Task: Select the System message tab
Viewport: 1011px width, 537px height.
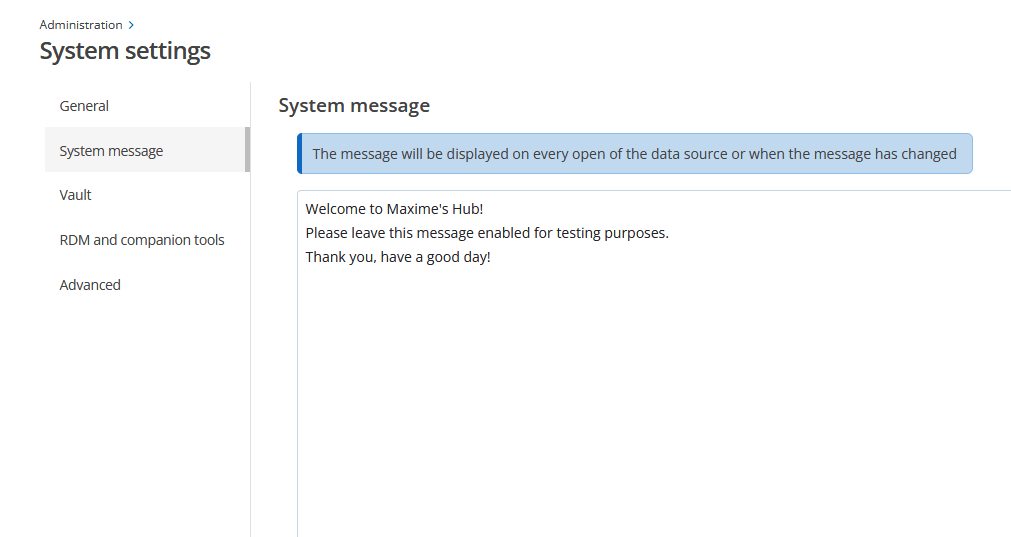Action: (x=111, y=151)
